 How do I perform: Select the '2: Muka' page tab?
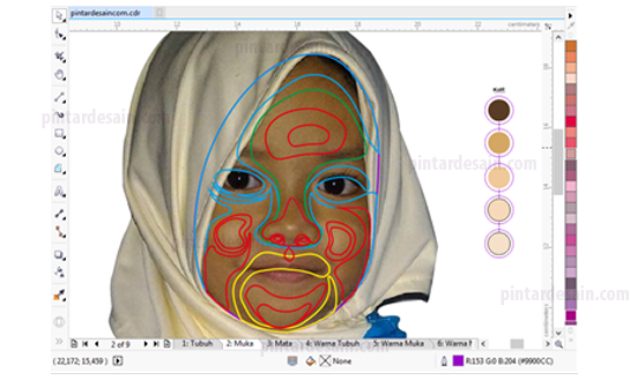(x=240, y=343)
